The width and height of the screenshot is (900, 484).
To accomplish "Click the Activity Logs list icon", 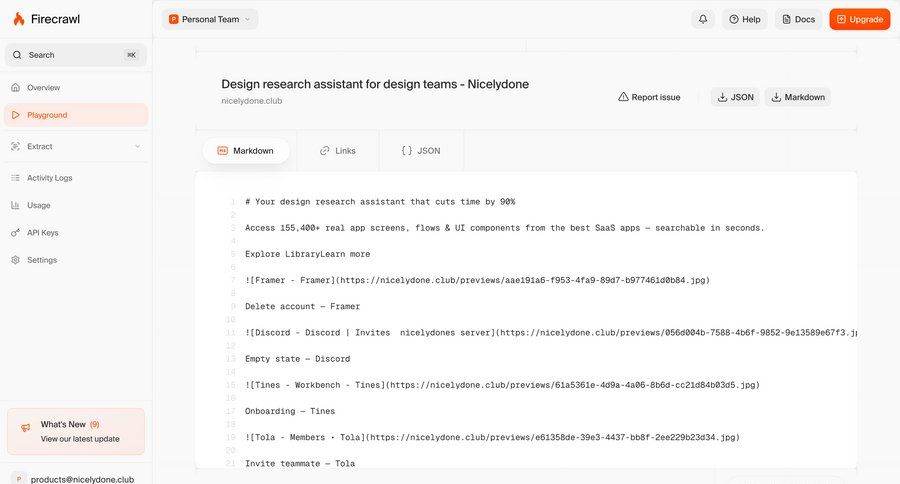I will pos(16,178).
